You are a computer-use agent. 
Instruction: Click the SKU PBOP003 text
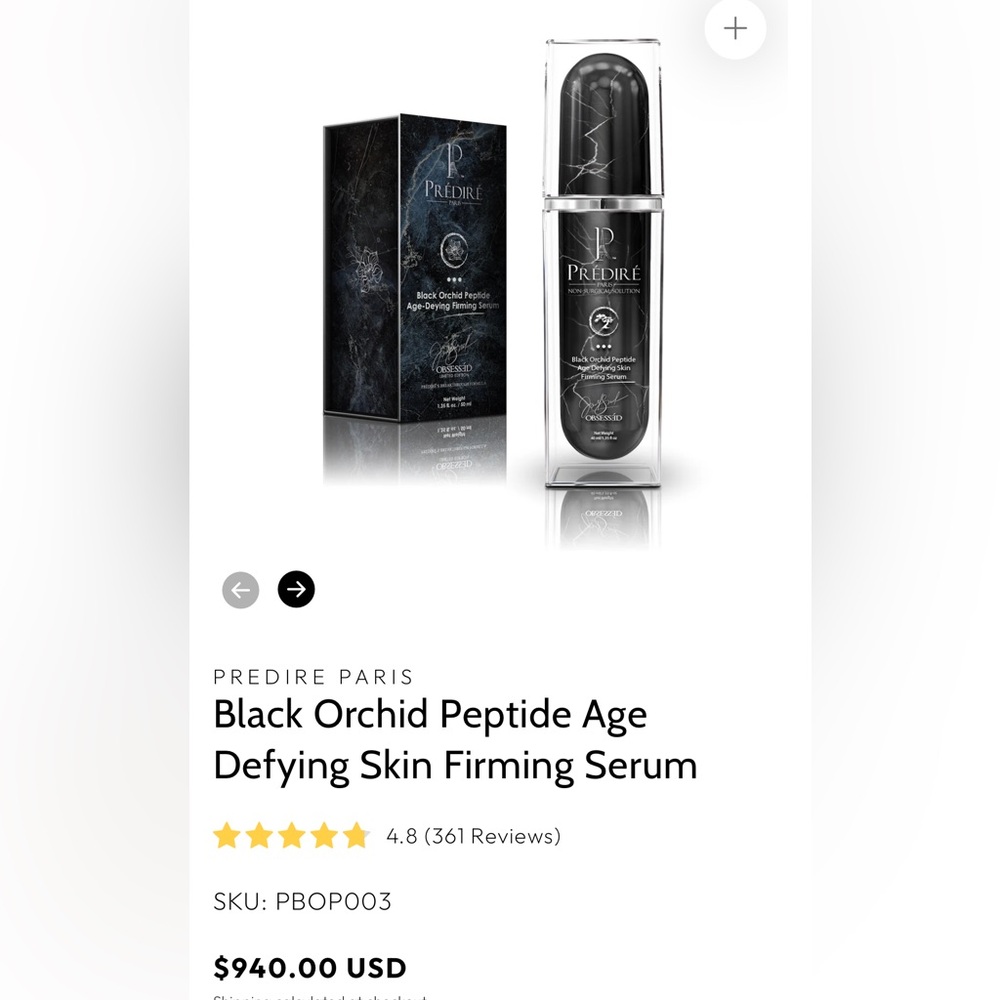pos(302,901)
